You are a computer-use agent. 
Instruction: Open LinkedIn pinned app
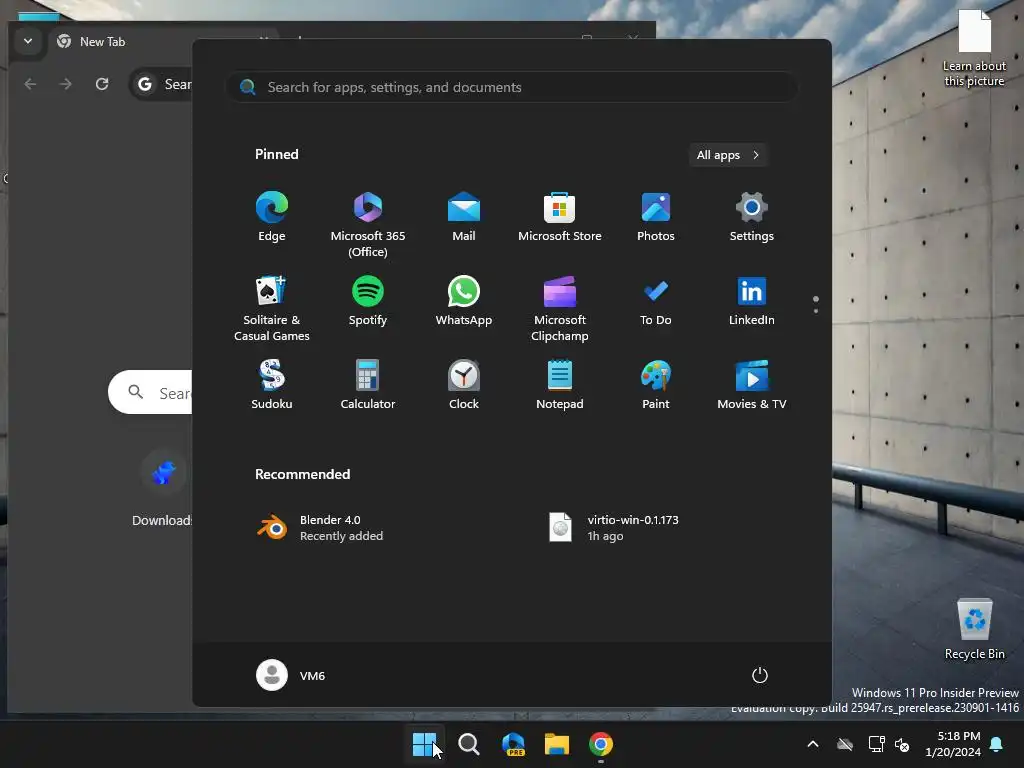click(x=752, y=301)
